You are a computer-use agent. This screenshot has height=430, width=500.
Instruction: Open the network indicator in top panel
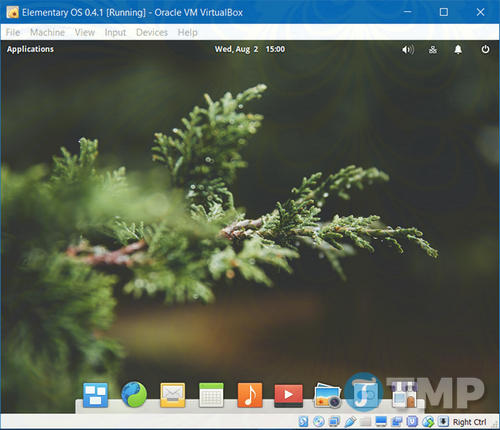433,50
